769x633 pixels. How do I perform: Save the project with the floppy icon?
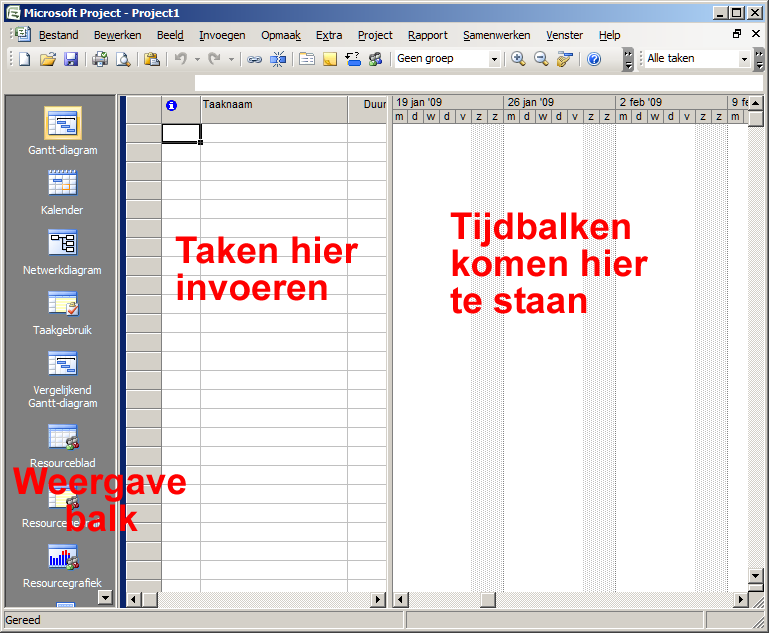coord(71,59)
